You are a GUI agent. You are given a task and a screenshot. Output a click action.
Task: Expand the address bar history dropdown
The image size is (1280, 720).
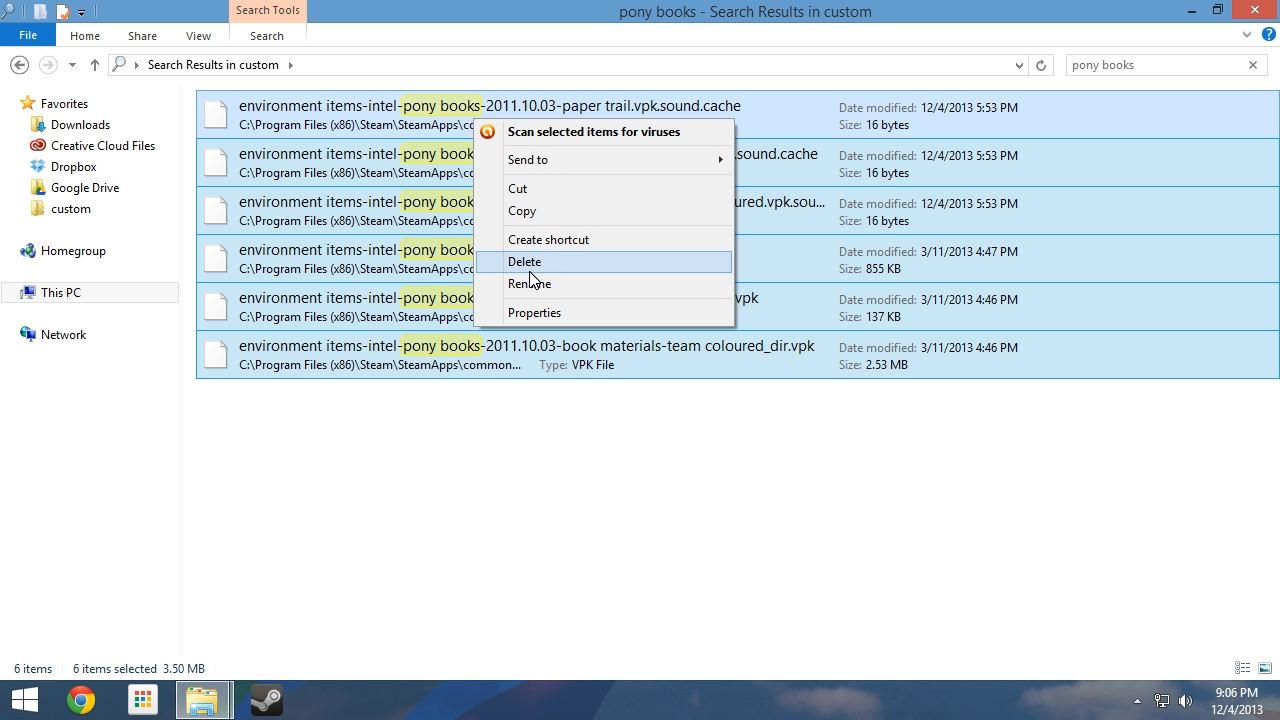pos(1019,65)
